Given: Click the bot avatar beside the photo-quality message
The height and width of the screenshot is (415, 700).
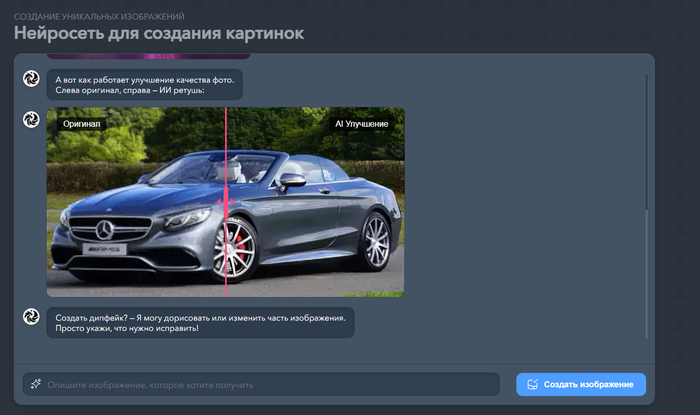Looking at the screenshot, I should (x=31, y=80).
